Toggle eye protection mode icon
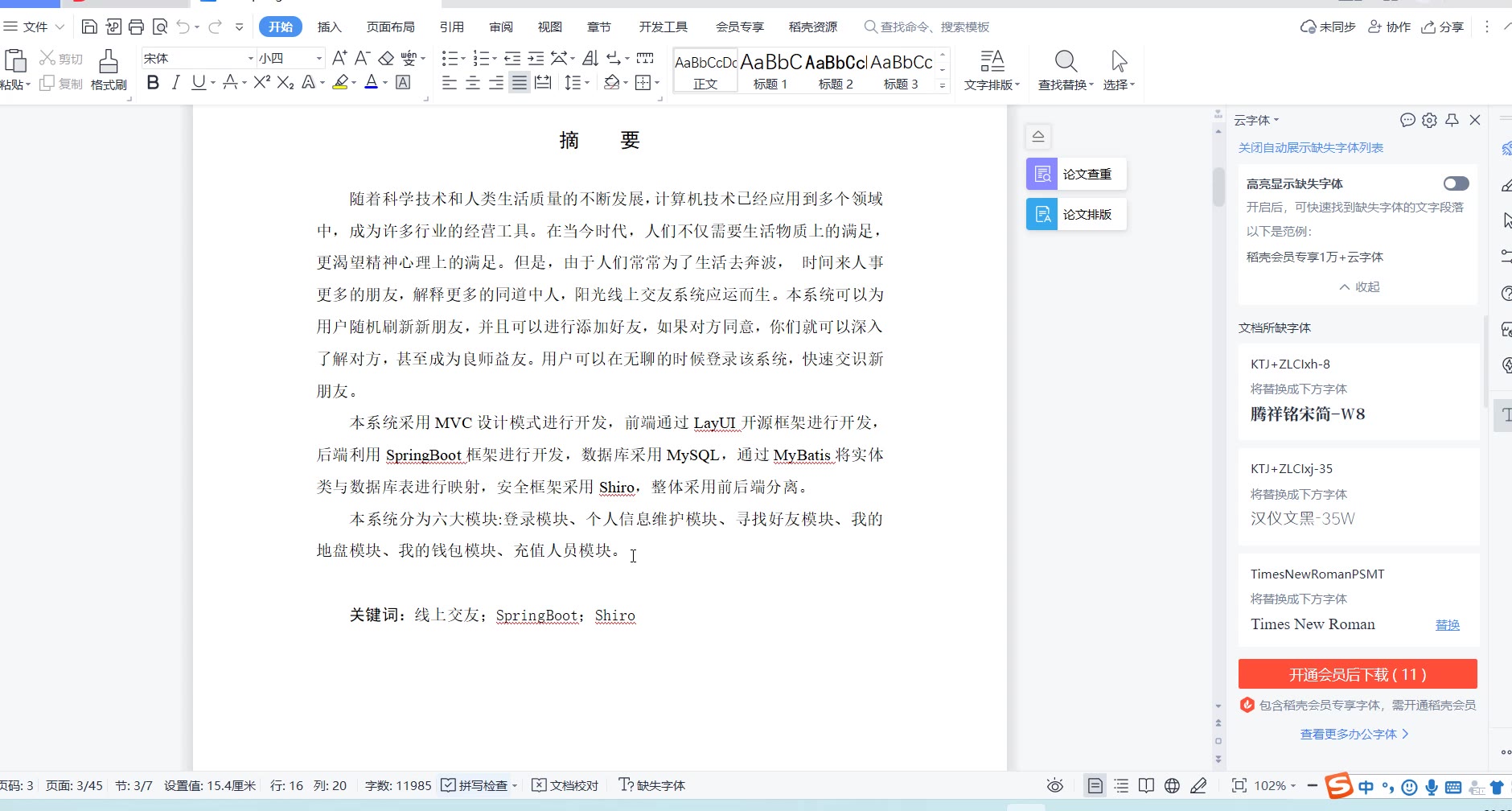1512x811 pixels. point(1055,785)
